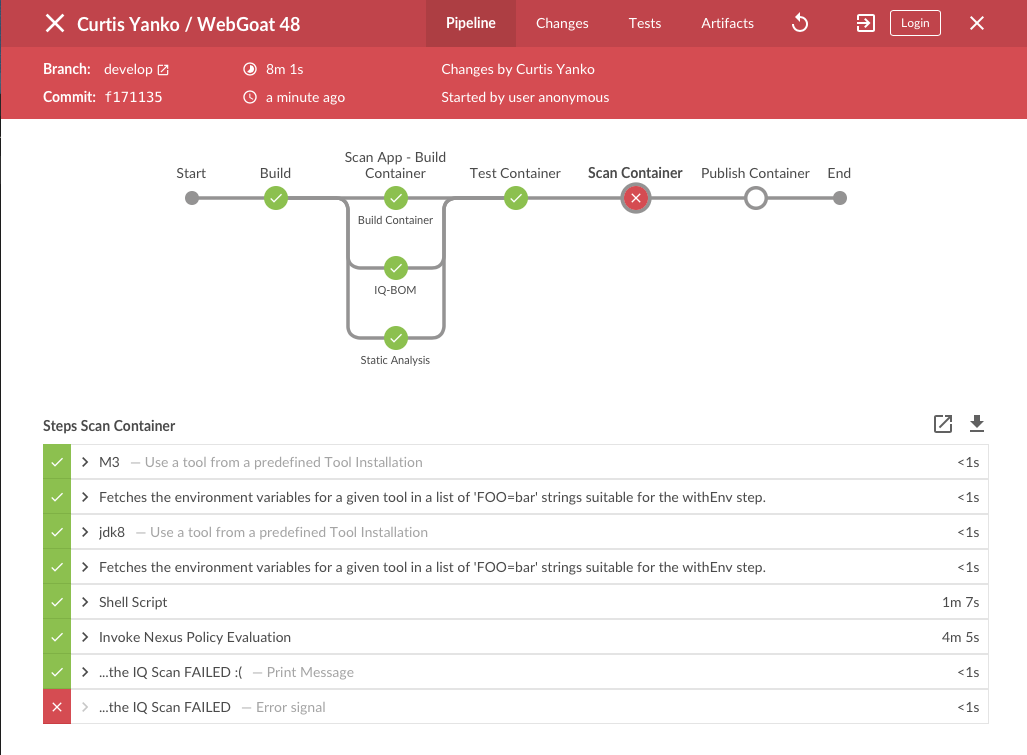The width and height of the screenshot is (1027, 755).
Task: Select the Test Container stage node
Action: tap(516, 198)
